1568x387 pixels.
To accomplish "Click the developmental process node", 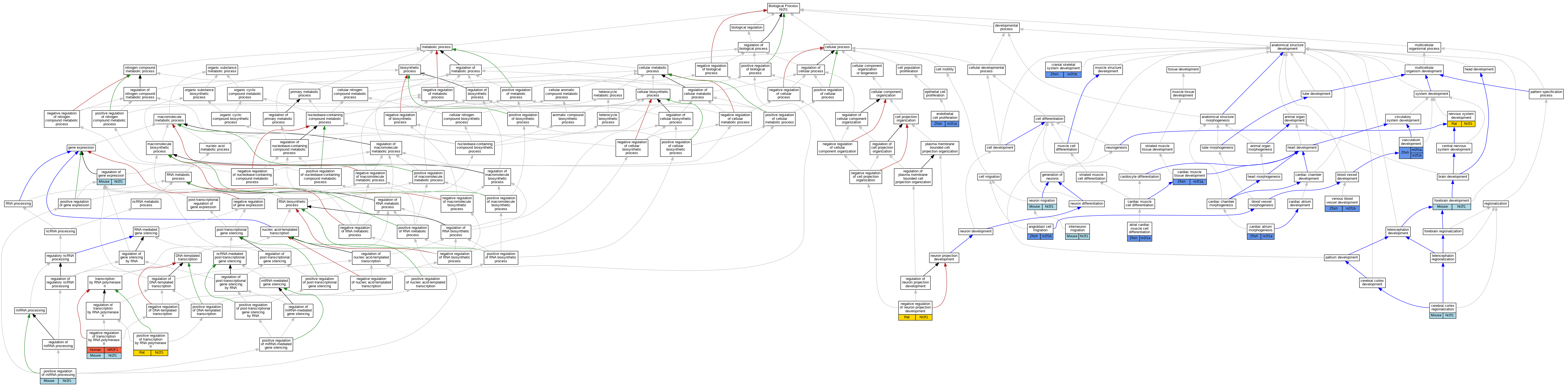I will (1006, 27).
